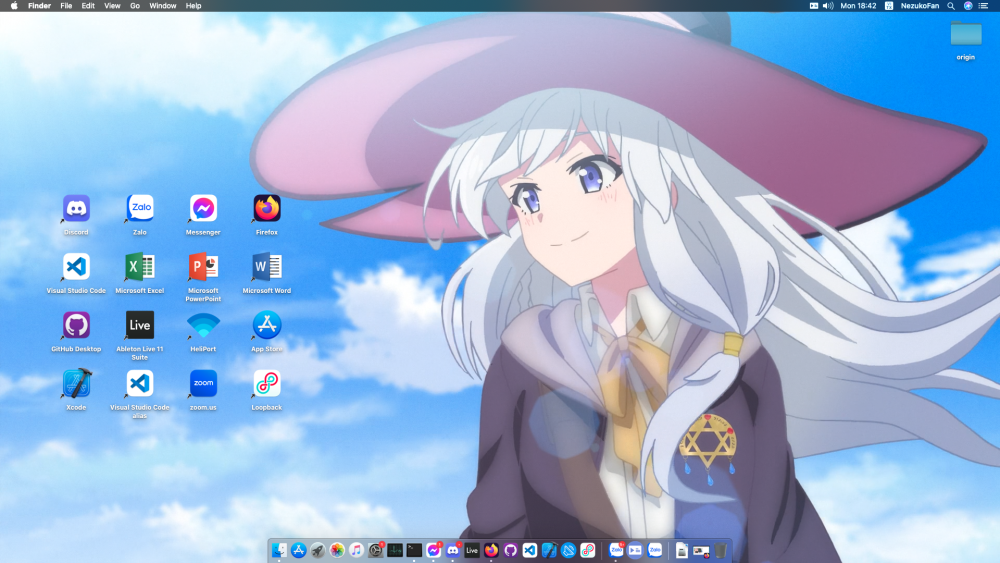
Task: Launch Xcode from the Dock
Action: click(549, 550)
